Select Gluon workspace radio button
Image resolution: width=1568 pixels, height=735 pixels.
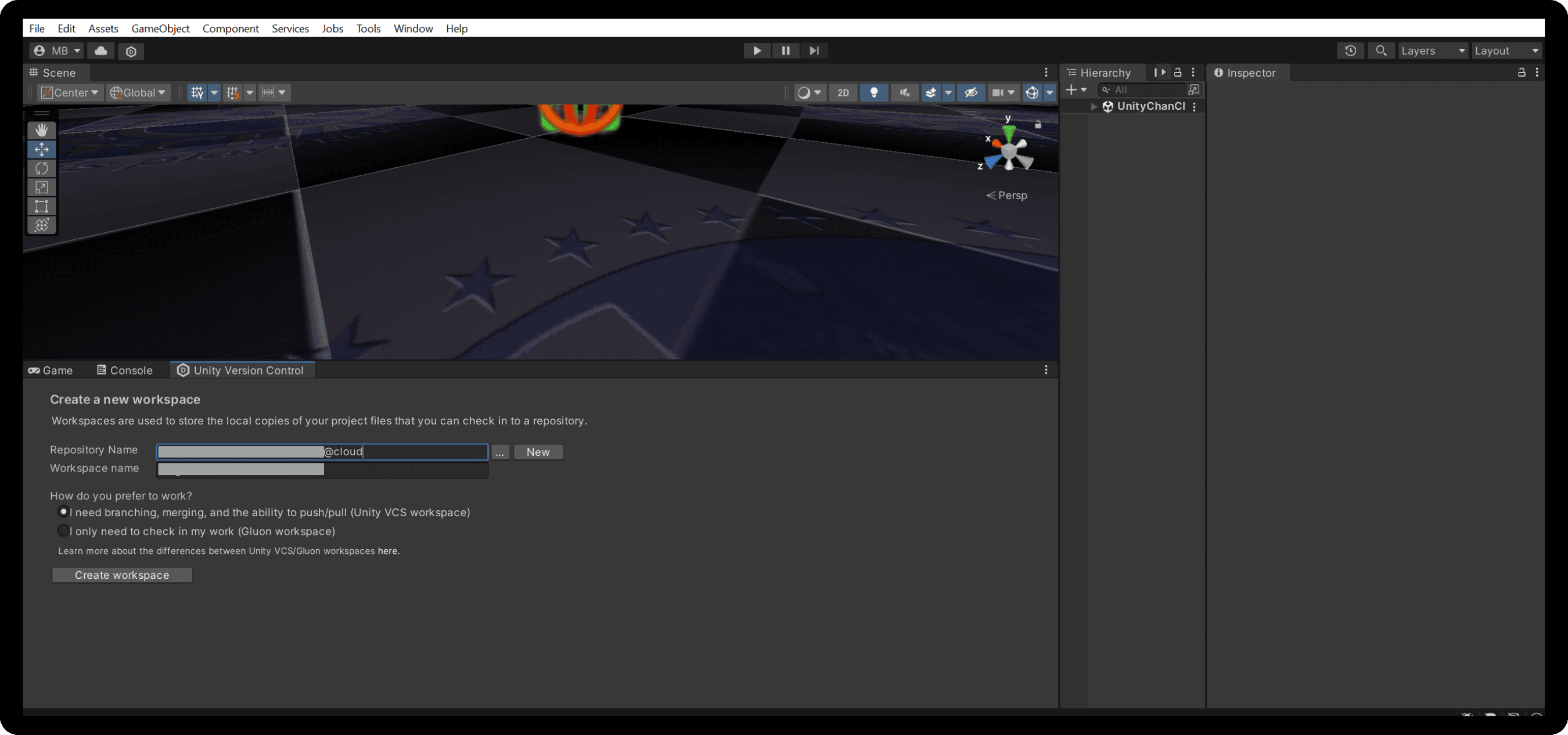(x=62, y=530)
